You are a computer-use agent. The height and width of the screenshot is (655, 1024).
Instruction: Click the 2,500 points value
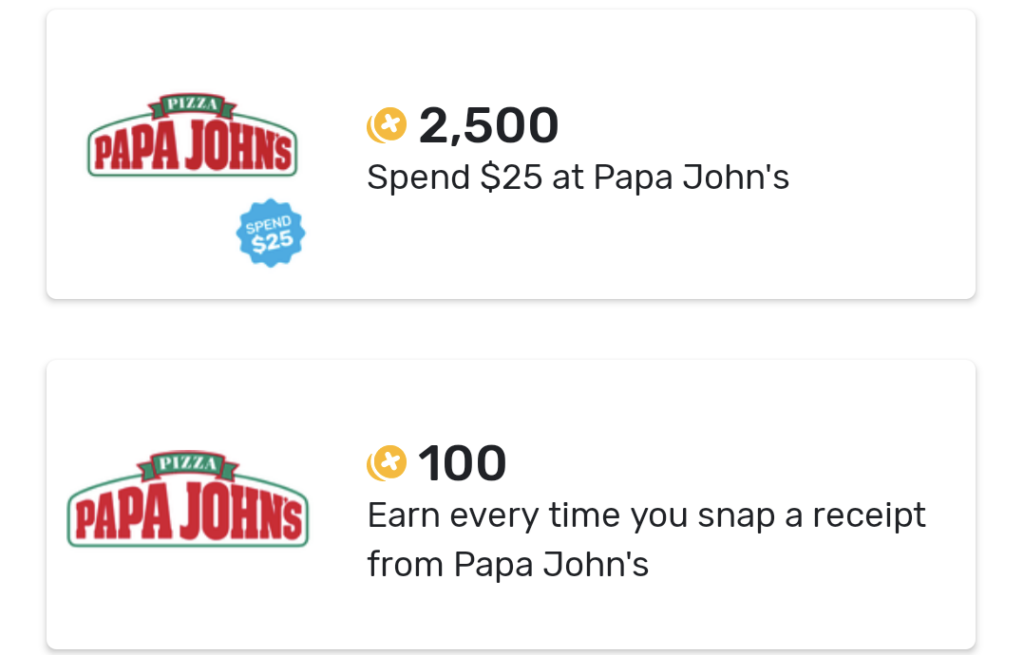(x=490, y=124)
